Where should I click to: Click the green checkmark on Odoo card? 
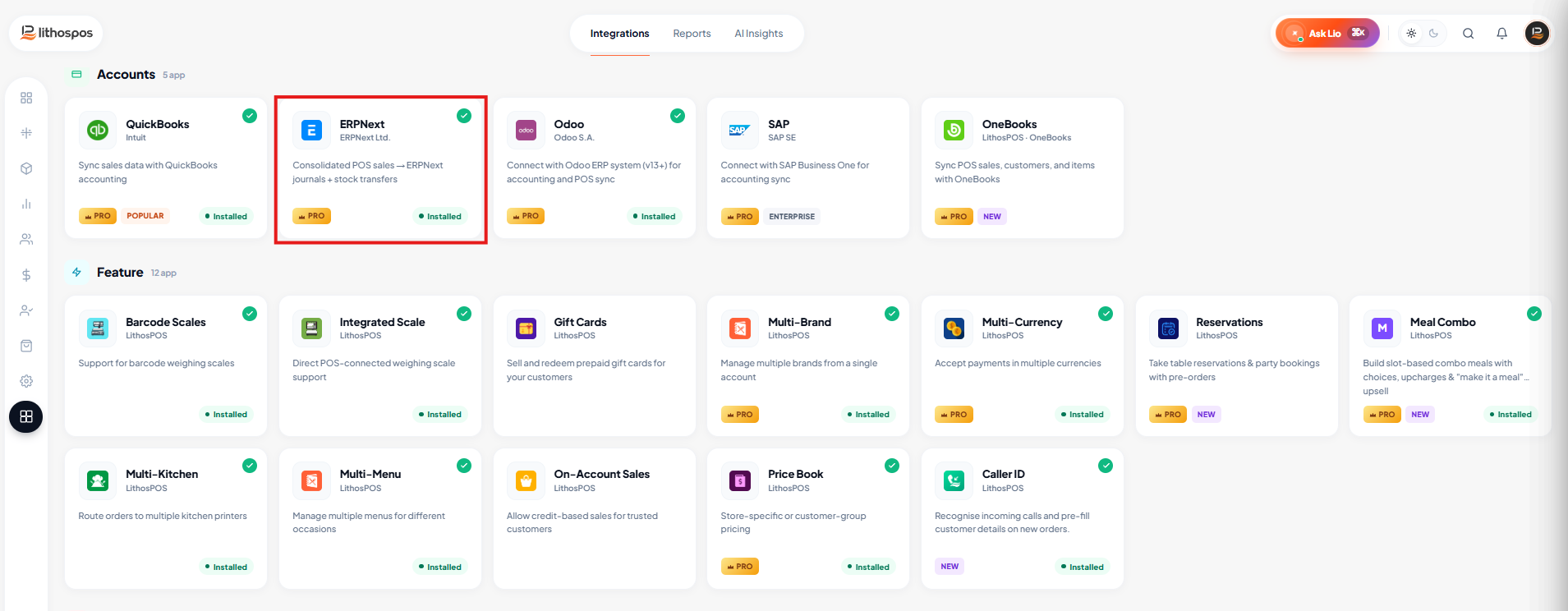pos(678,116)
